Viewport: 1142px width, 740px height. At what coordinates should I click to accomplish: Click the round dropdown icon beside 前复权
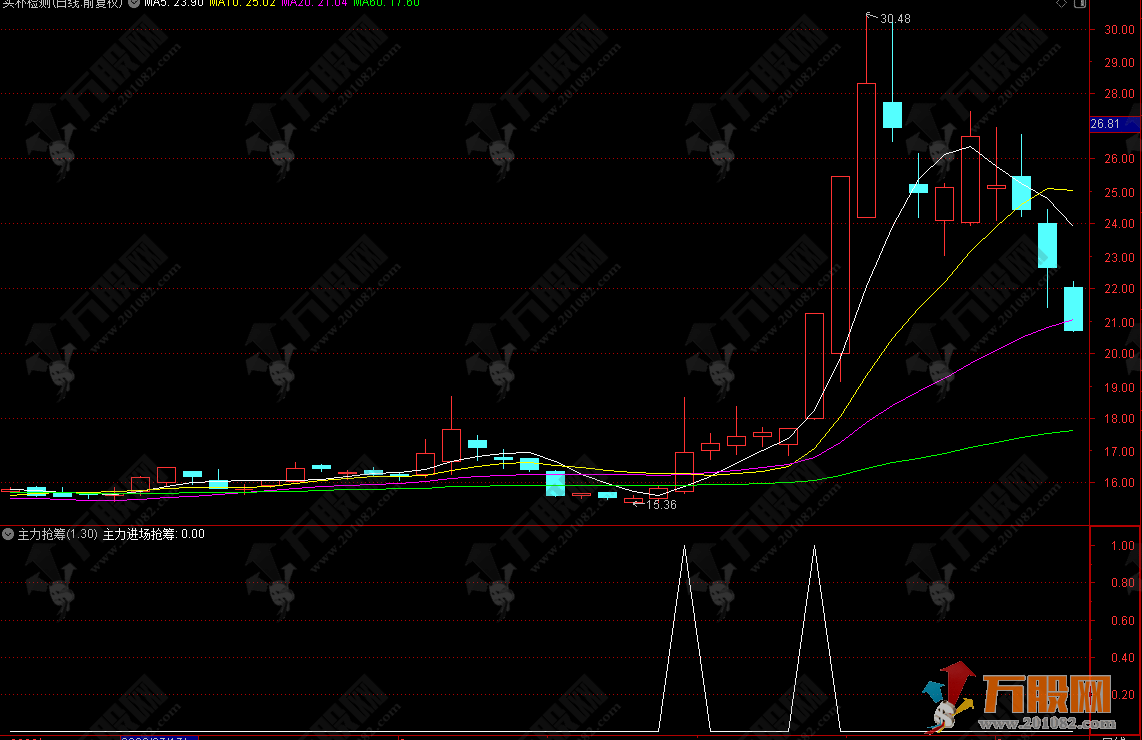click(x=134, y=3)
